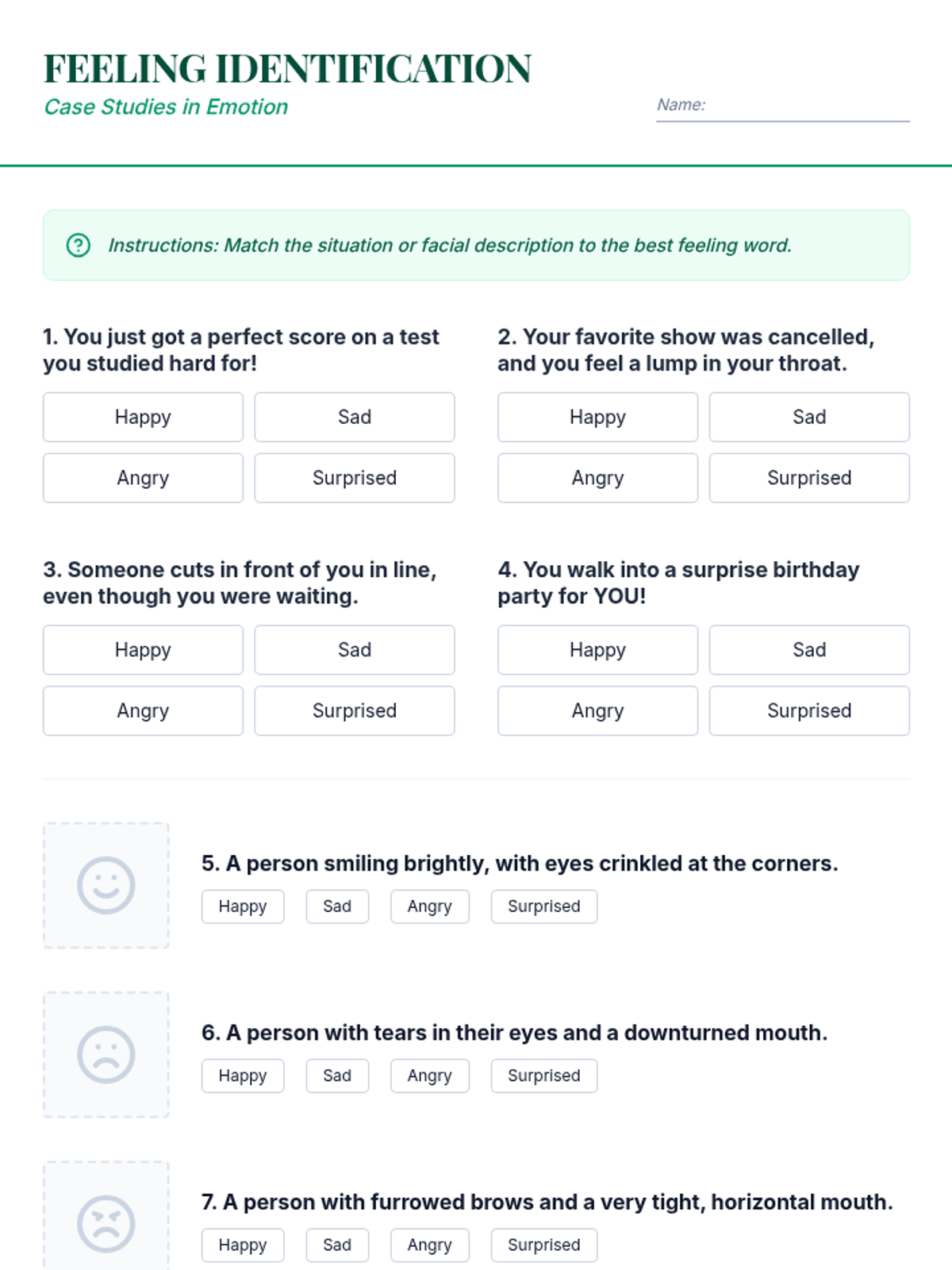Select Sad for question 3
952x1270 pixels.
[355, 650]
